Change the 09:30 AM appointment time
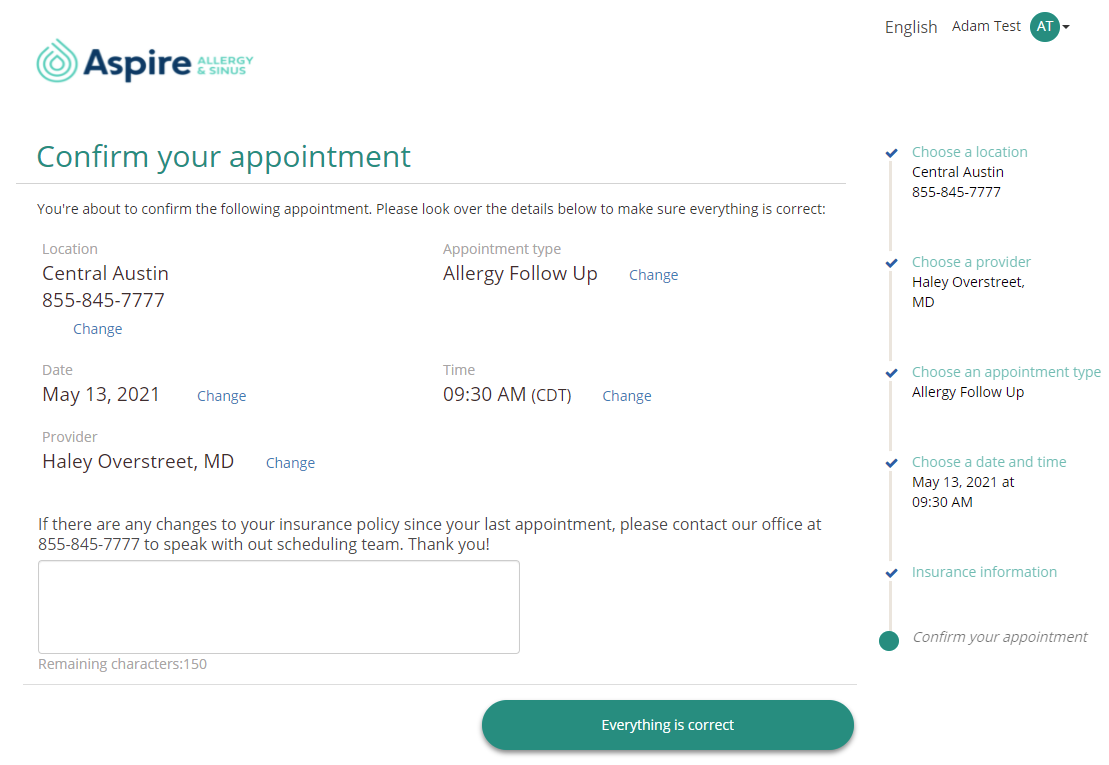 [627, 396]
